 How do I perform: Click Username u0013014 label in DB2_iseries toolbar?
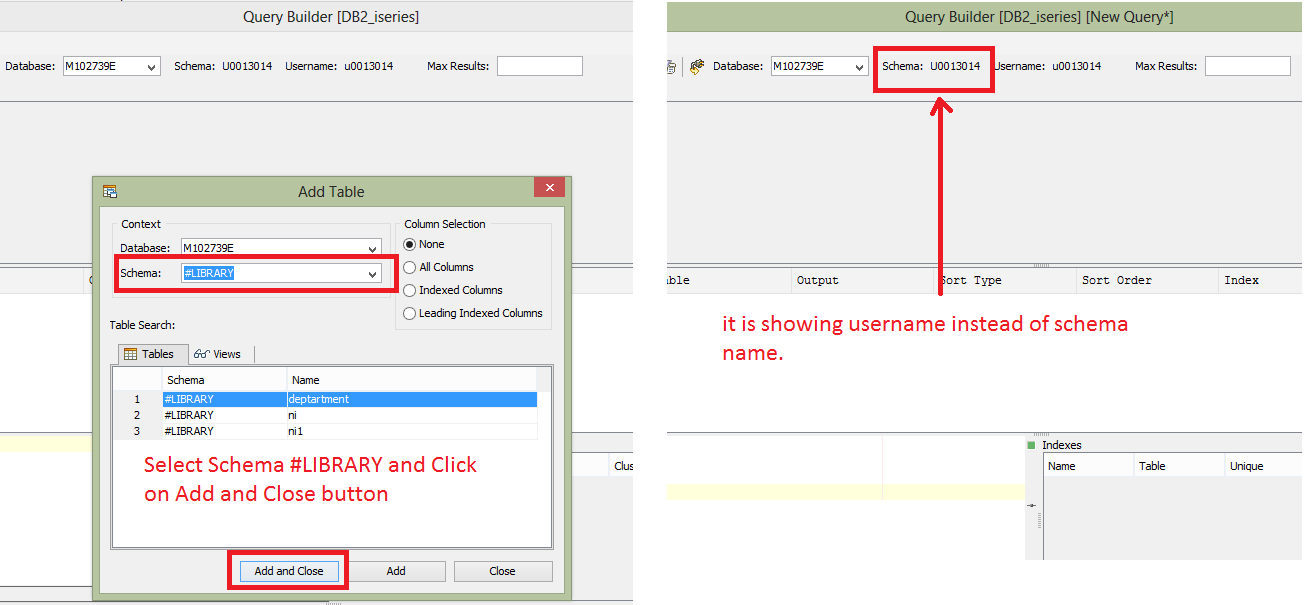point(339,66)
